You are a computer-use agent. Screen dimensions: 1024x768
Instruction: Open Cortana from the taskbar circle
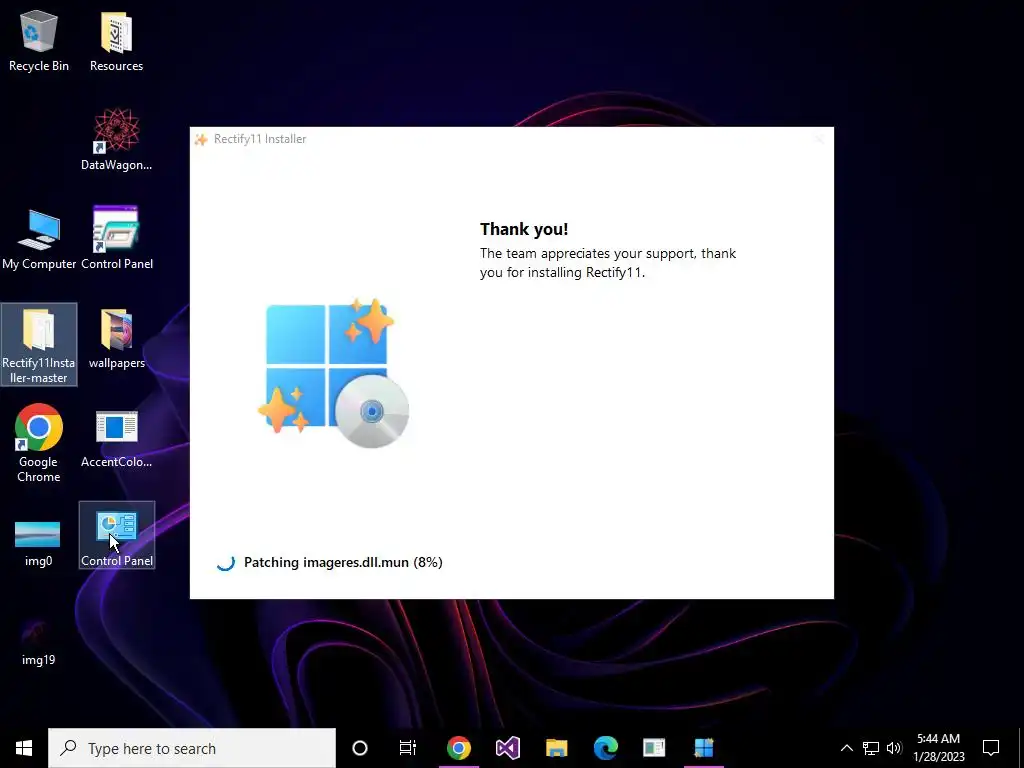(x=360, y=748)
